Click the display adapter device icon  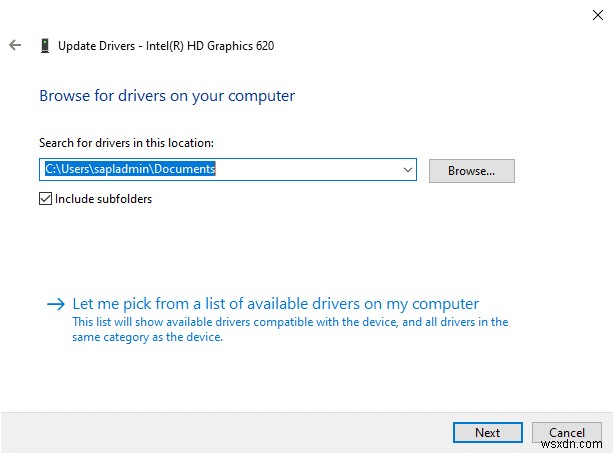(45, 45)
